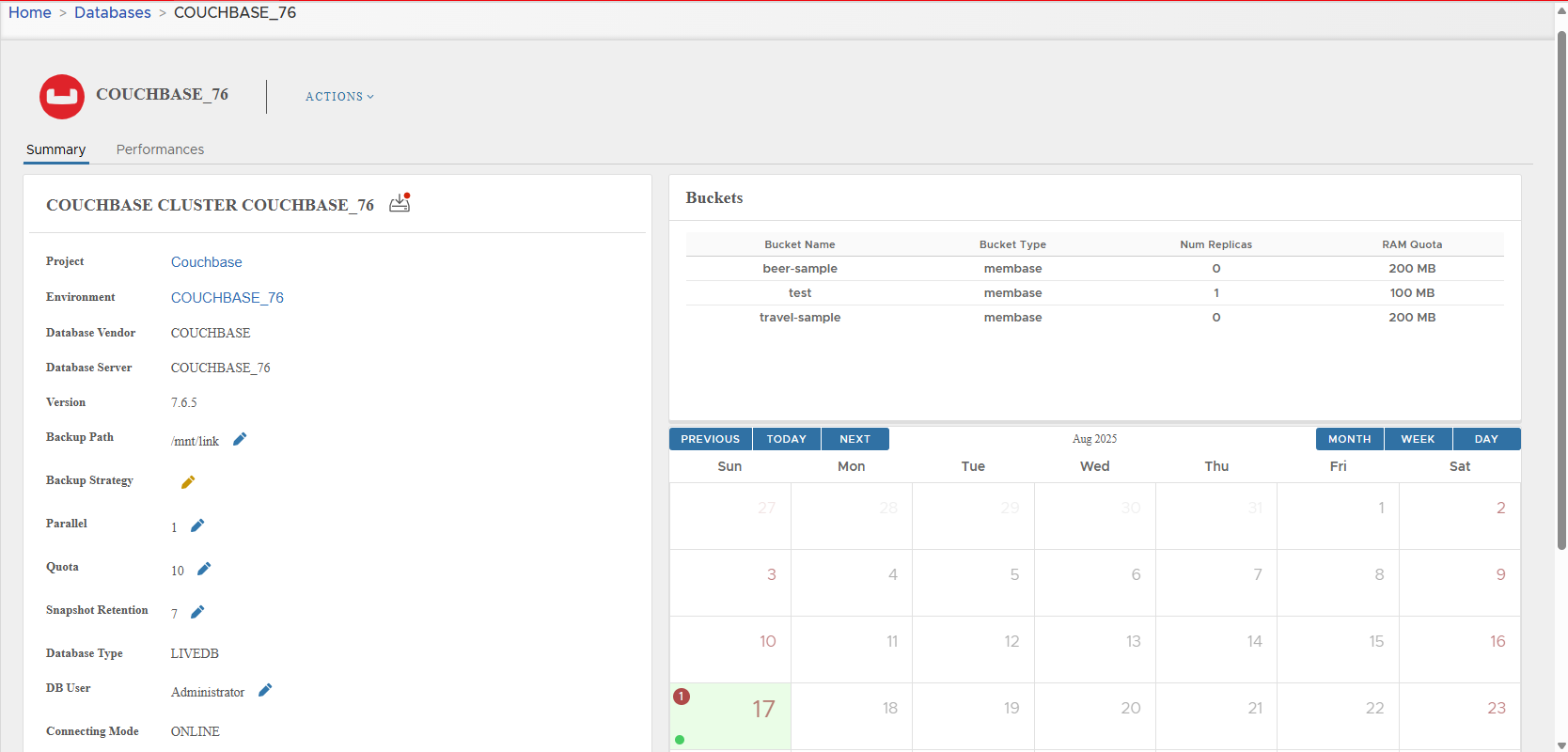The image size is (1568, 752).
Task: Switch calendar to DAY view
Action: tap(1486, 439)
